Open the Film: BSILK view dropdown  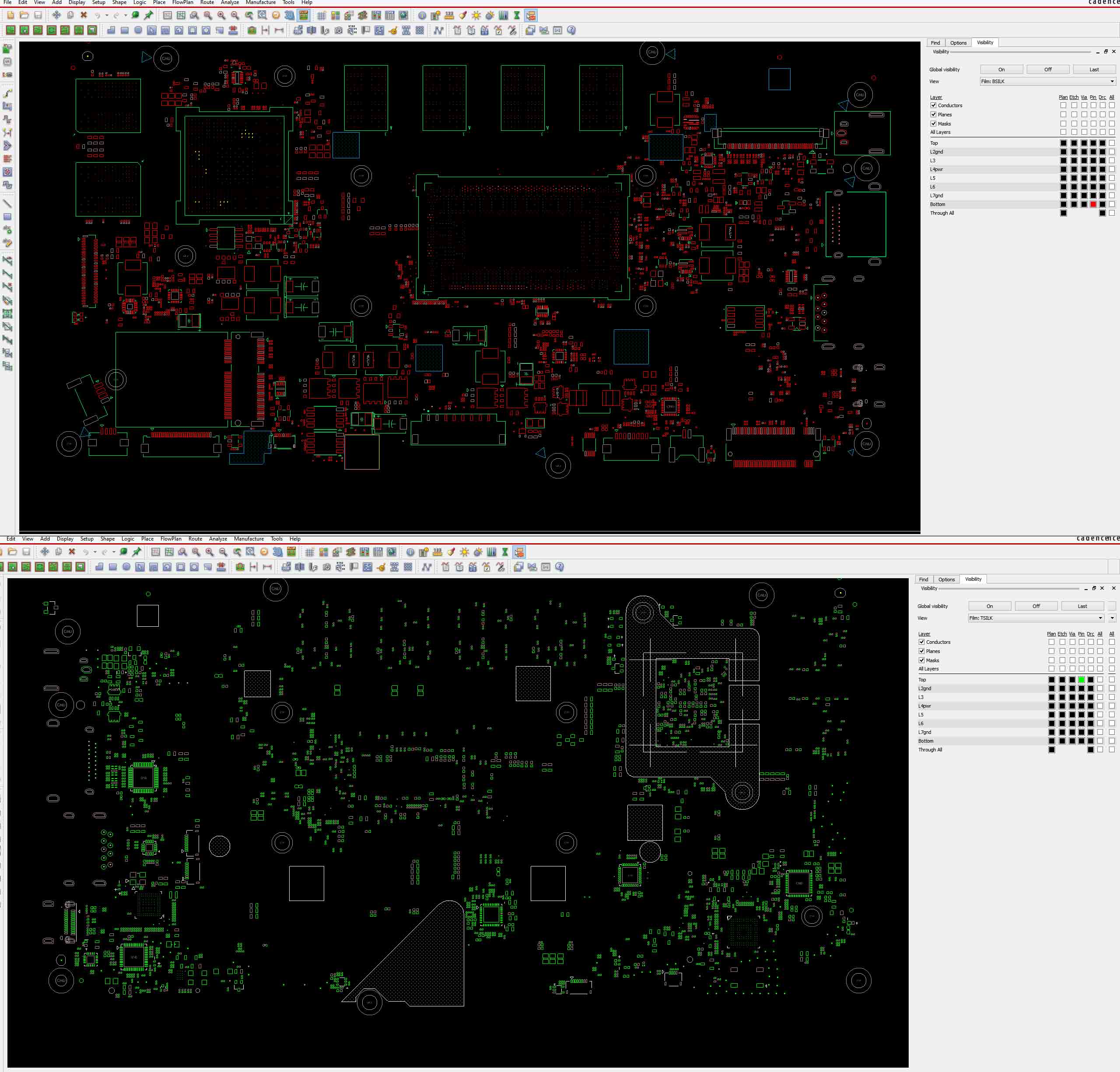coord(1047,81)
